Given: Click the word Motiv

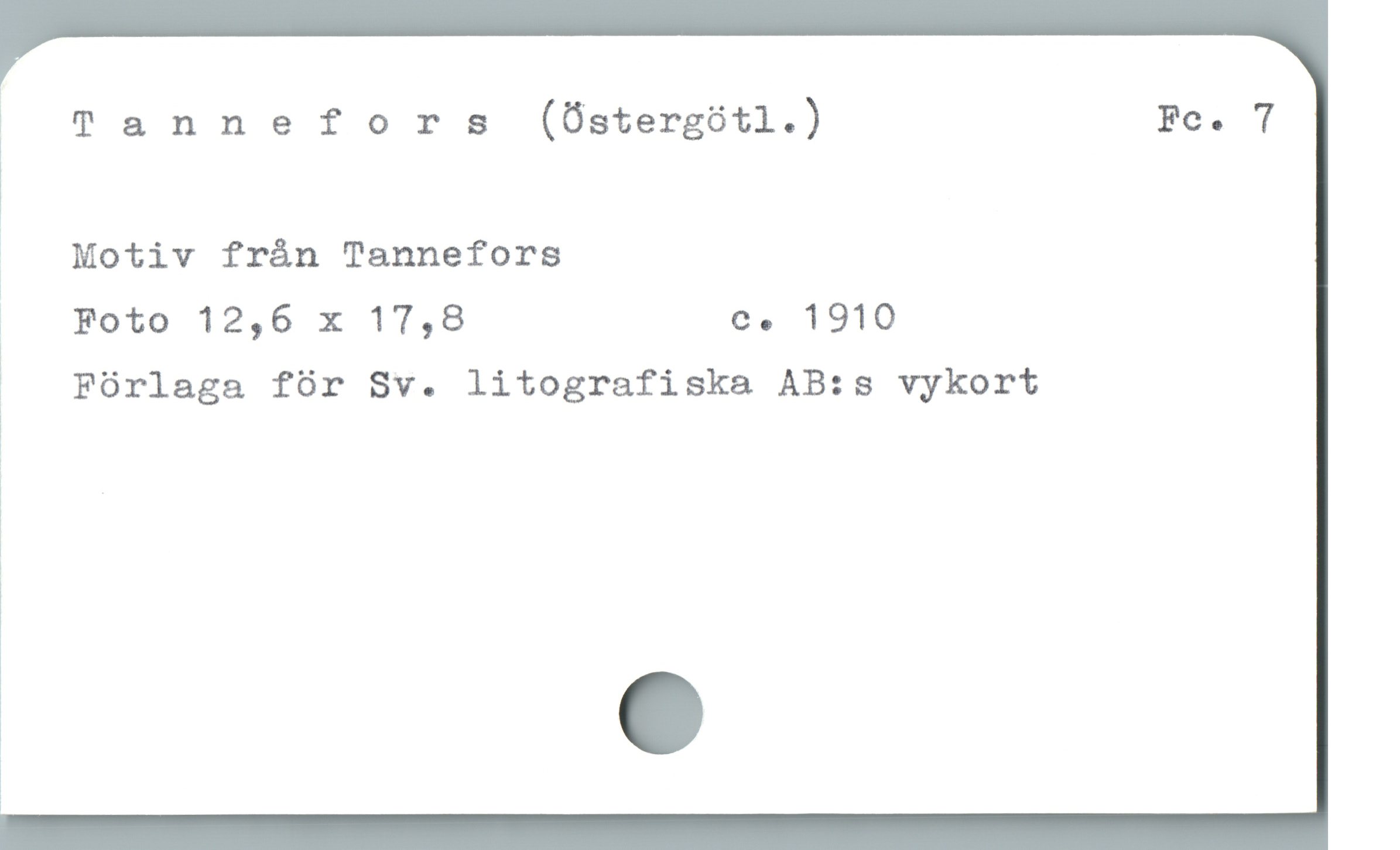Looking at the screenshot, I should [133, 256].
